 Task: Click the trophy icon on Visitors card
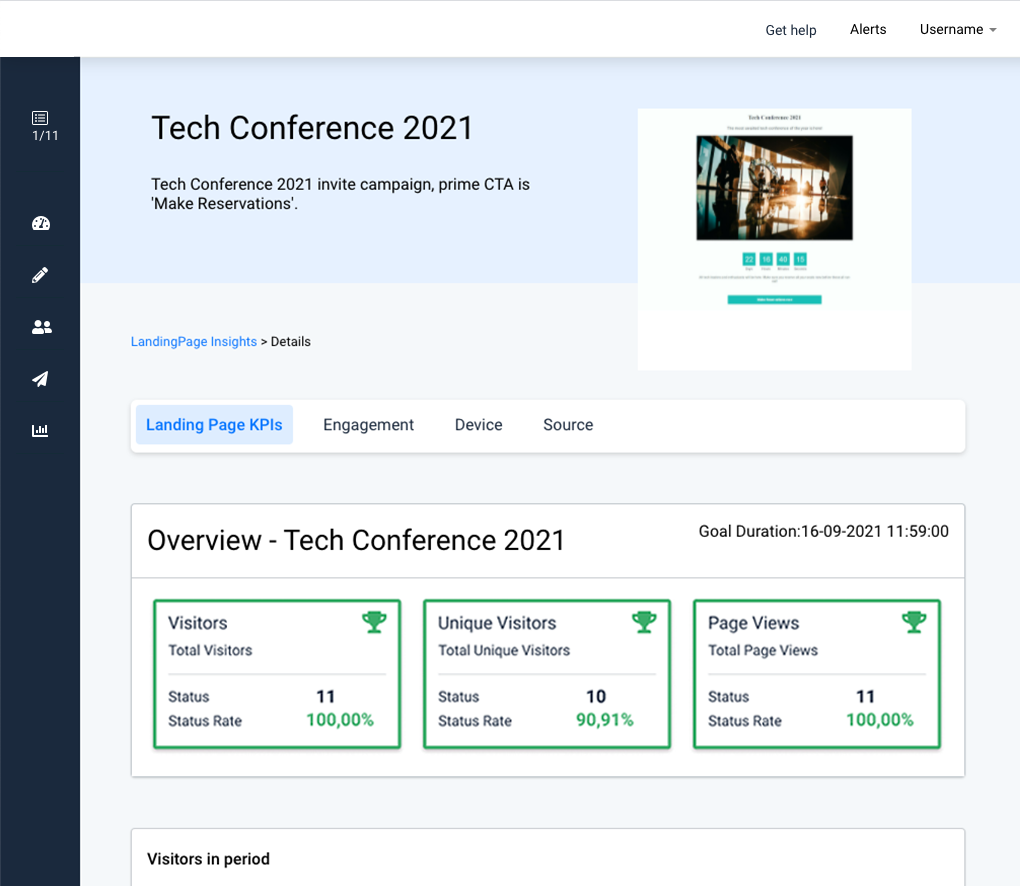374,622
